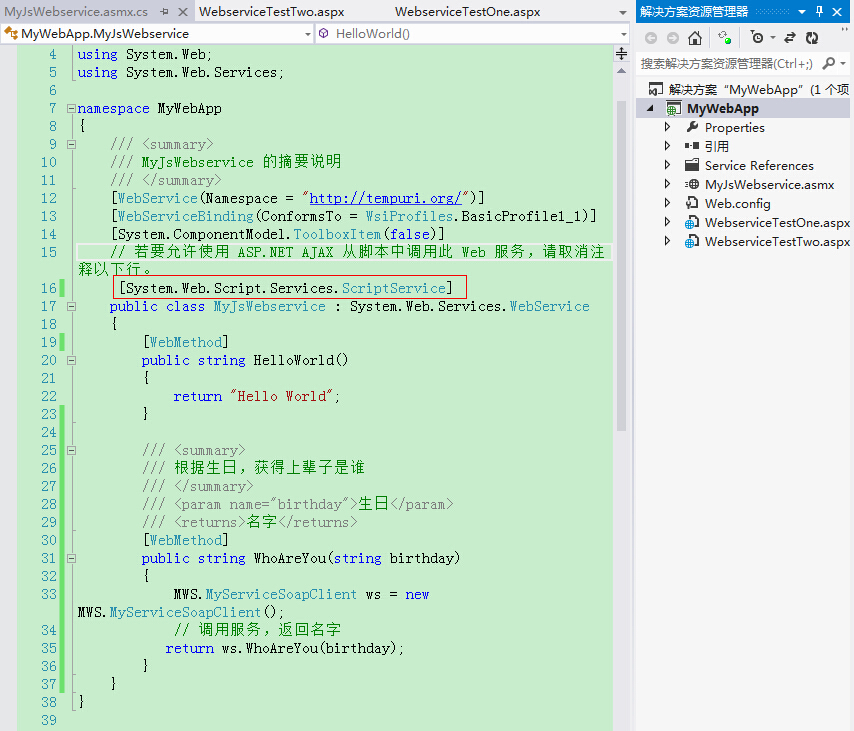Image resolution: width=854 pixels, height=731 pixels.
Task: Collapse the WhoAreYou method body
Action: (71, 558)
